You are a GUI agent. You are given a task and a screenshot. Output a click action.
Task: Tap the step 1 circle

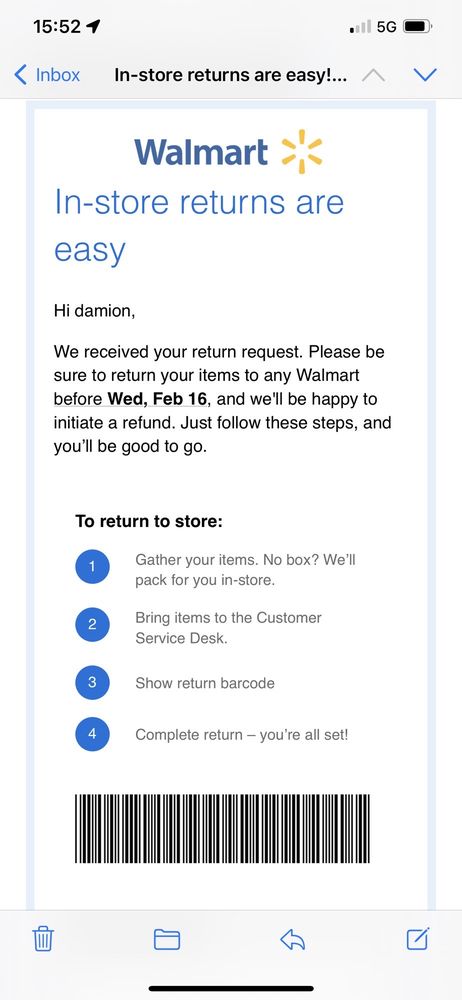coord(92,566)
